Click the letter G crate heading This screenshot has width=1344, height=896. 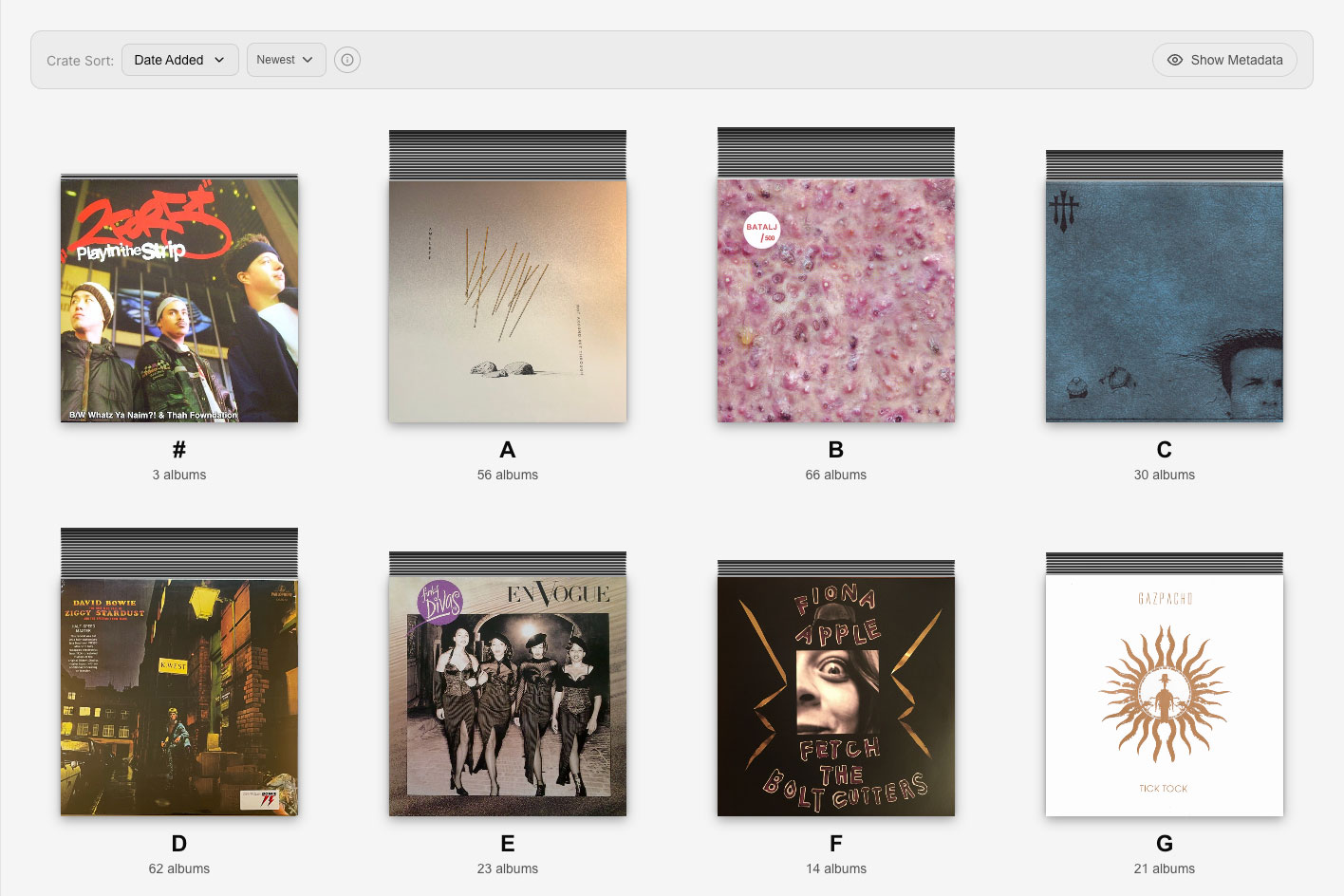coord(1165,844)
